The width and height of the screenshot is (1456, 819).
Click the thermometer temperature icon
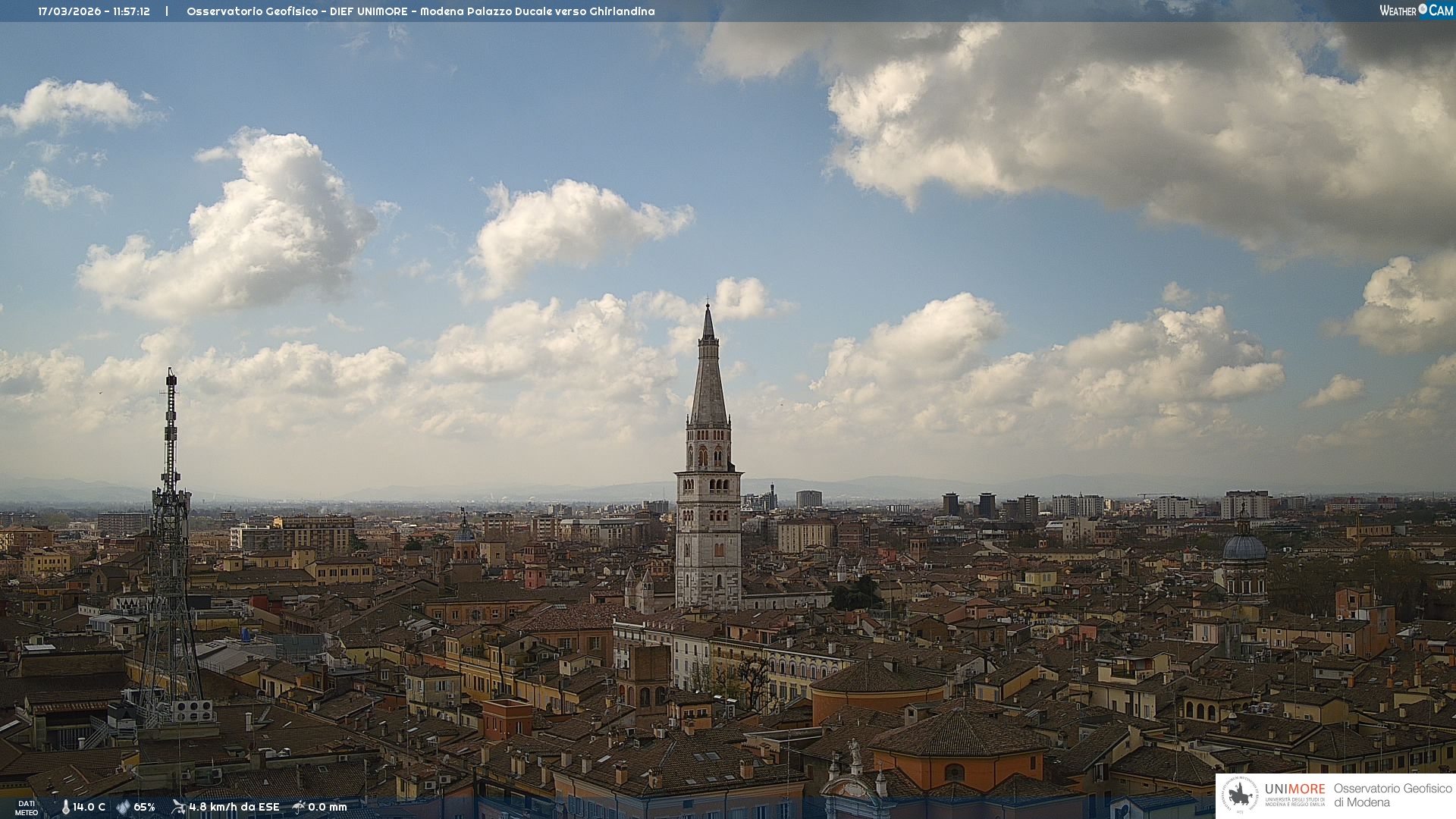tap(66, 807)
